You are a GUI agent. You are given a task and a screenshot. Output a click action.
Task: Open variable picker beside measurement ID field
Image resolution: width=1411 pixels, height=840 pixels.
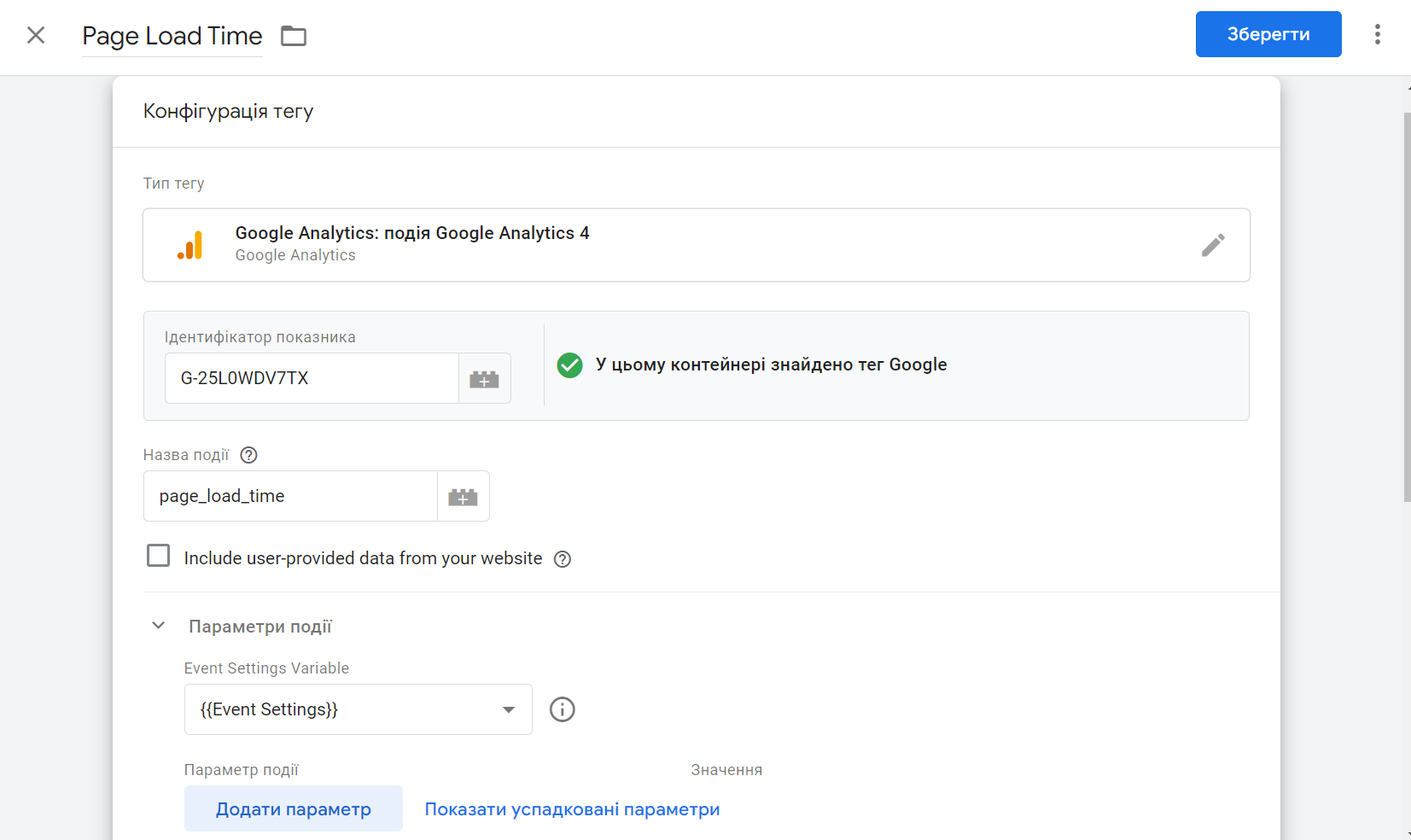click(484, 378)
